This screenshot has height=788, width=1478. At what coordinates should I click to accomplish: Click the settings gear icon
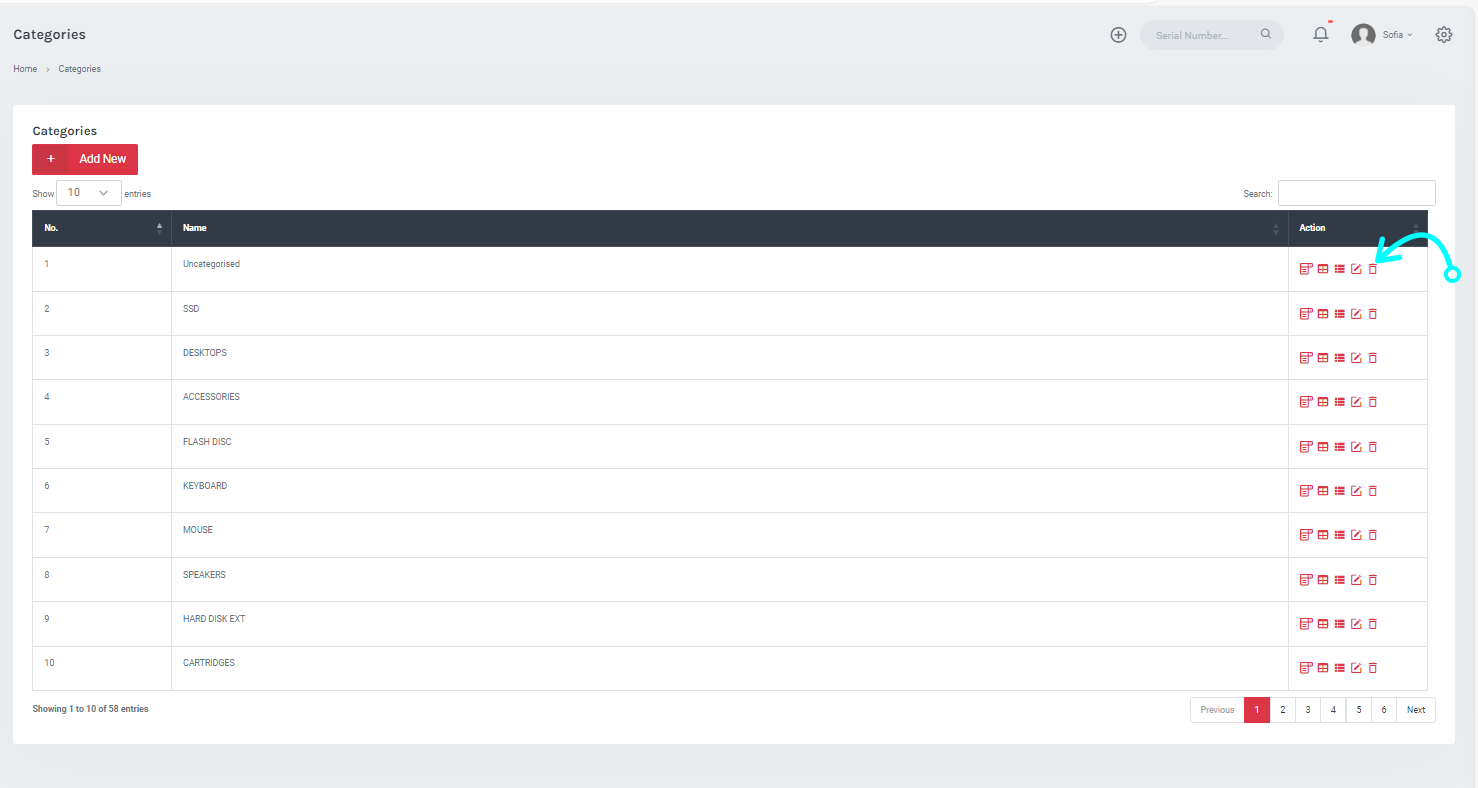(1443, 35)
